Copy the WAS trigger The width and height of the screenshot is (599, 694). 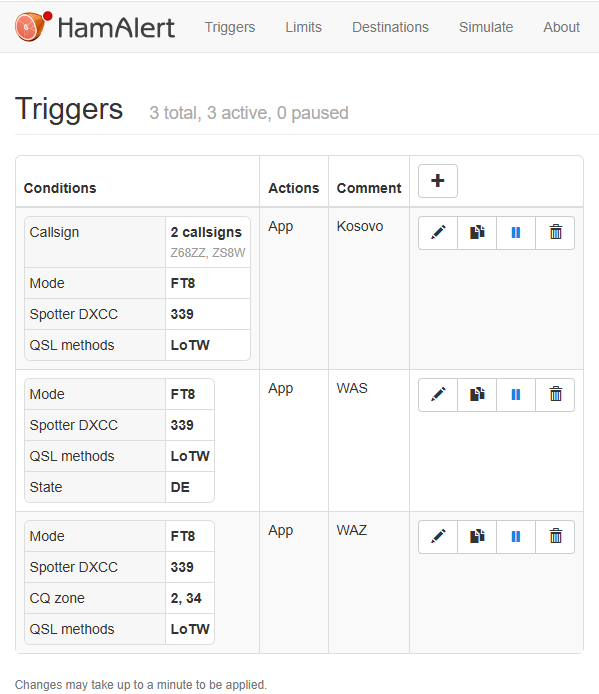click(x=477, y=395)
